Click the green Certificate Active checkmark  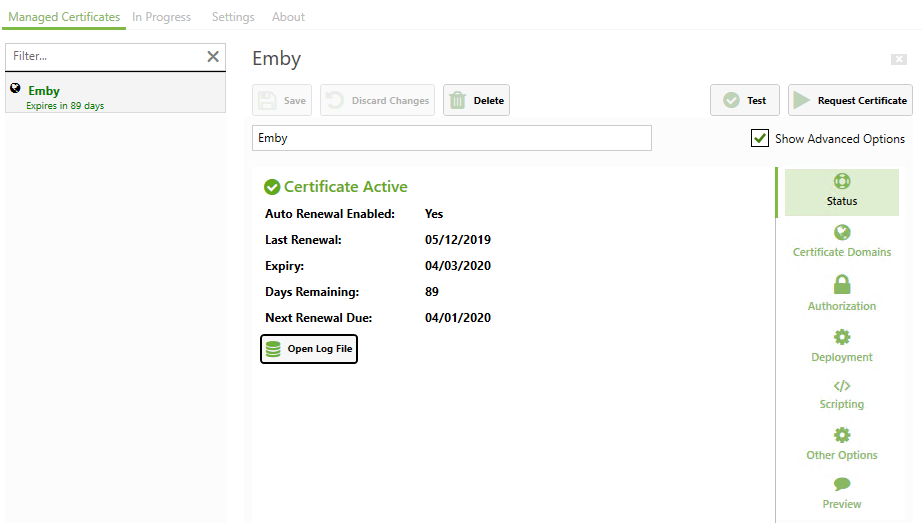[x=272, y=187]
